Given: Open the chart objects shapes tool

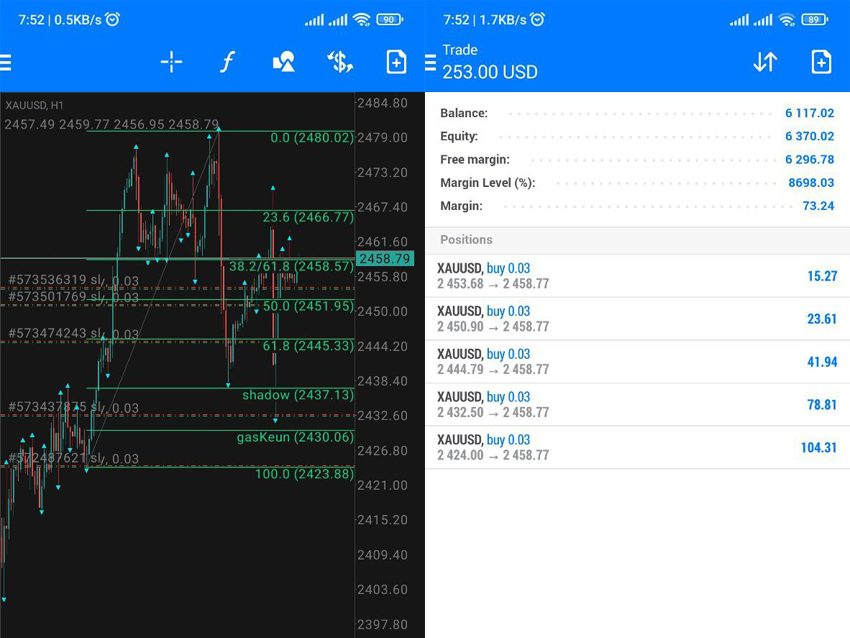Looking at the screenshot, I should (x=283, y=62).
